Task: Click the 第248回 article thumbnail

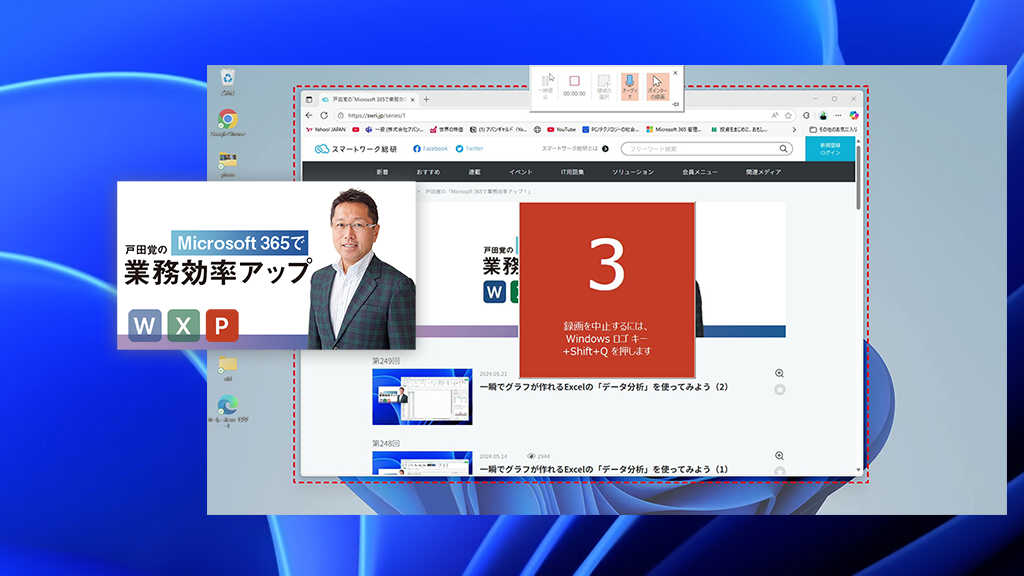Action: 422,463
